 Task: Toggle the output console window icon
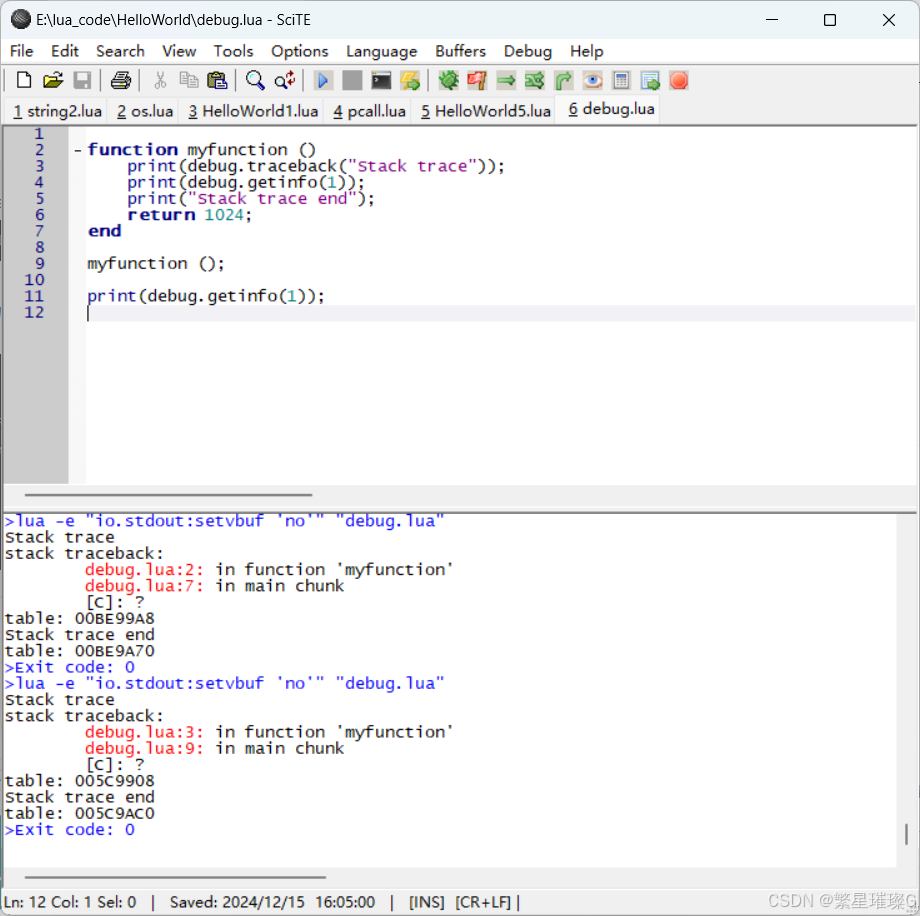[648, 80]
